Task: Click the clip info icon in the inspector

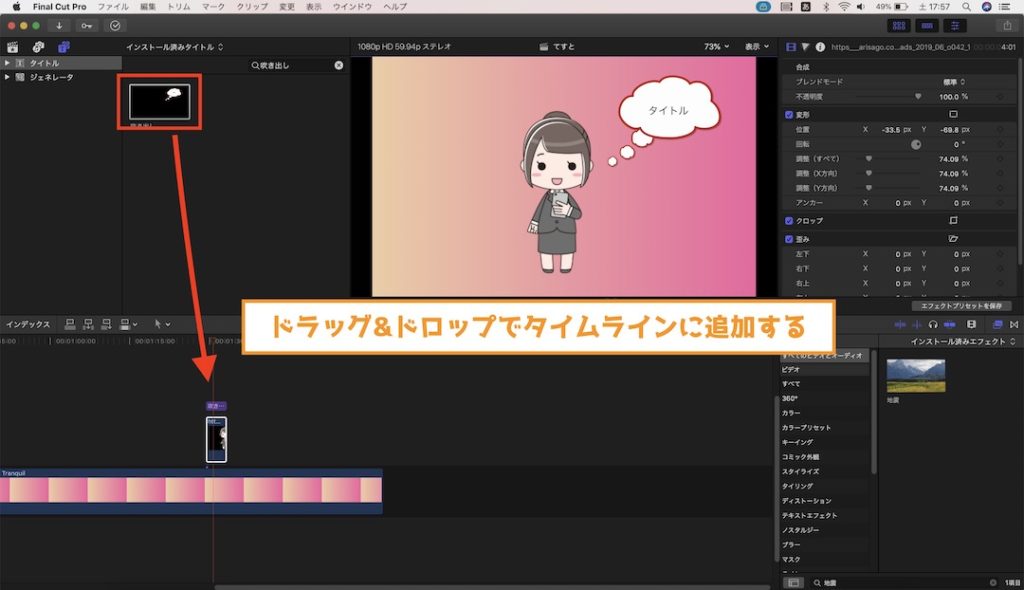Action: tap(820, 46)
